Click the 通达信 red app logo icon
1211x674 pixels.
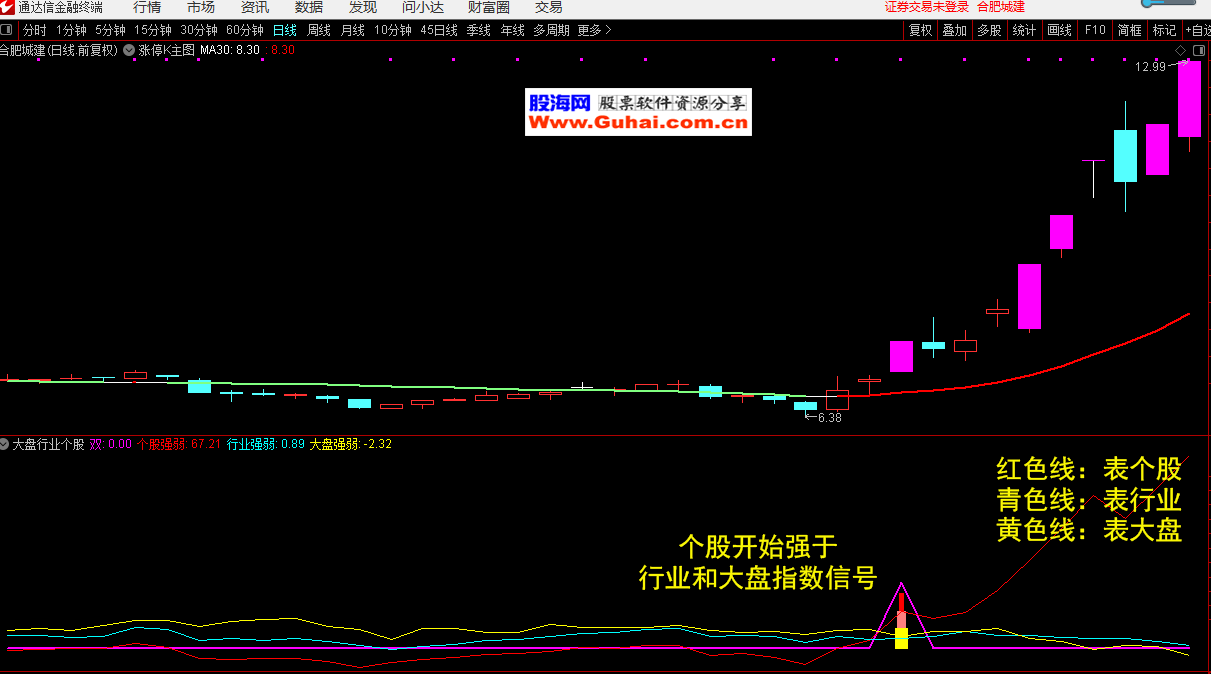(8, 7)
